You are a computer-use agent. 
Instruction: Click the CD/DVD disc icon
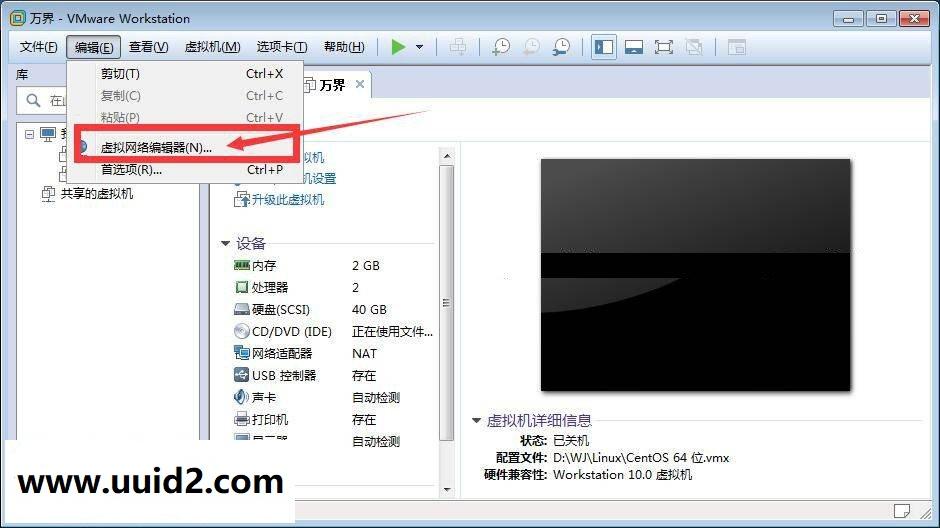point(242,331)
